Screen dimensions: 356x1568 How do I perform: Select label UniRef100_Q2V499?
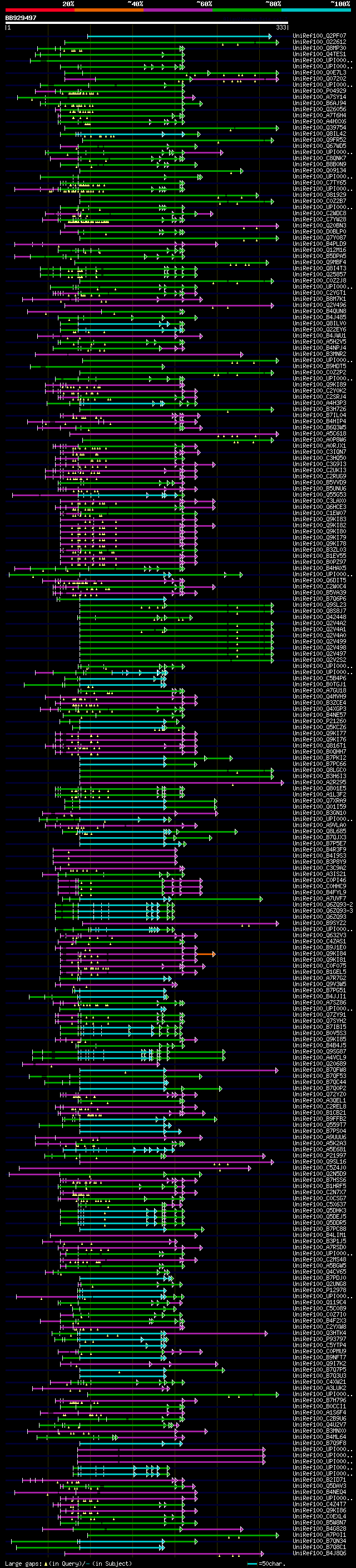tap(319, 641)
